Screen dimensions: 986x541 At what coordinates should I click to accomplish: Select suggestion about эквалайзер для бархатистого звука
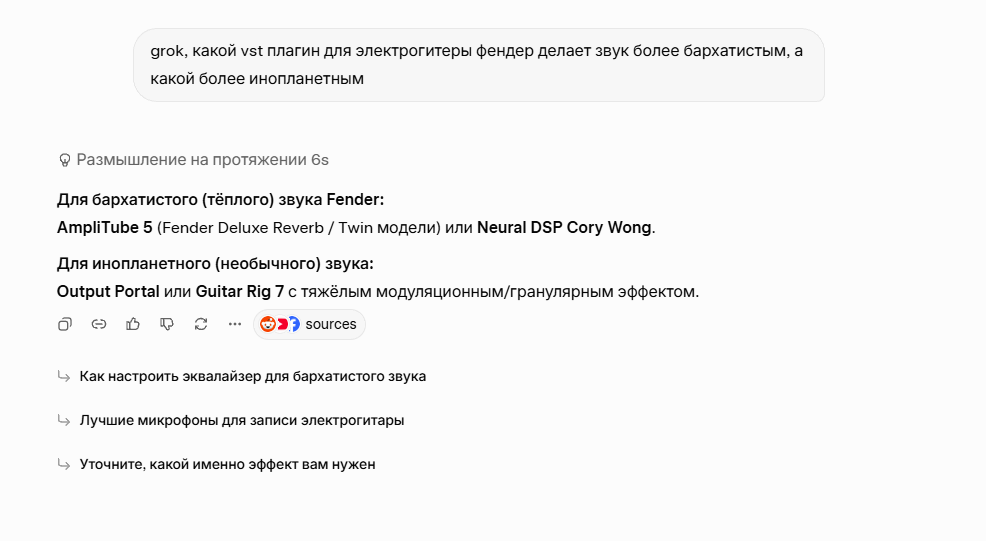click(253, 376)
